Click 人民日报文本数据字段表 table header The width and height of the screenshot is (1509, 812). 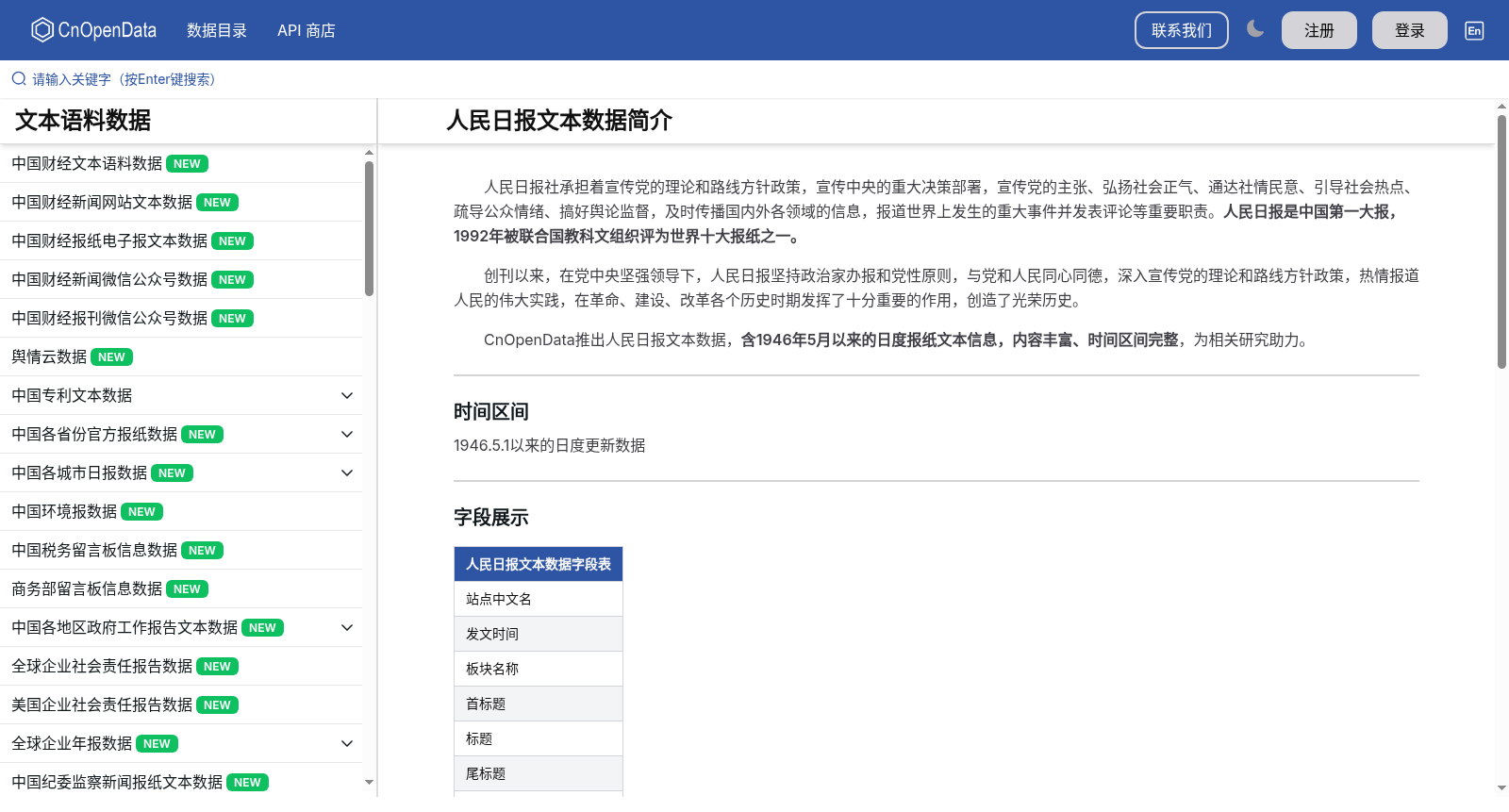click(539, 564)
